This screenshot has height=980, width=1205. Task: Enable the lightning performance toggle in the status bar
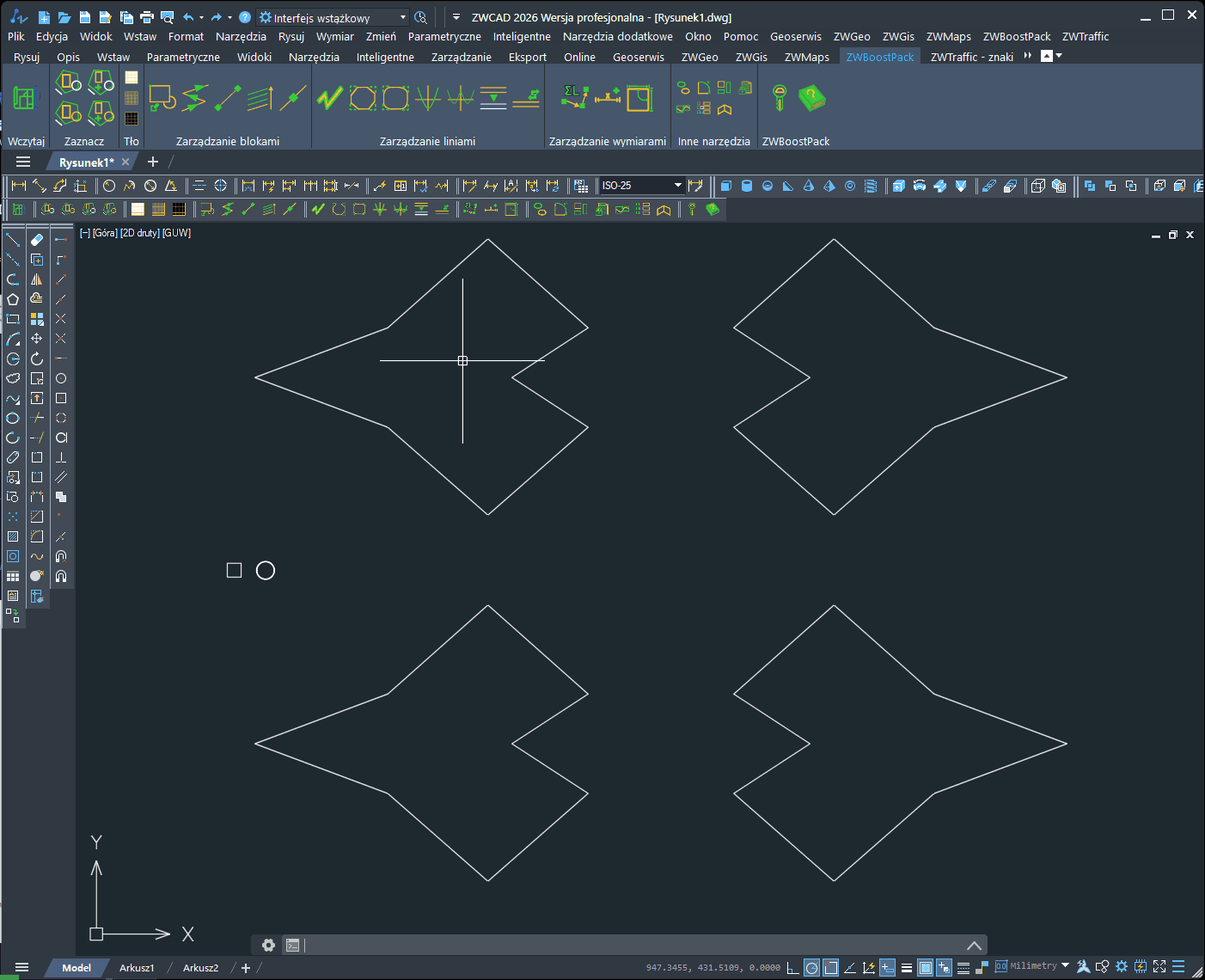click(1141, 966)
